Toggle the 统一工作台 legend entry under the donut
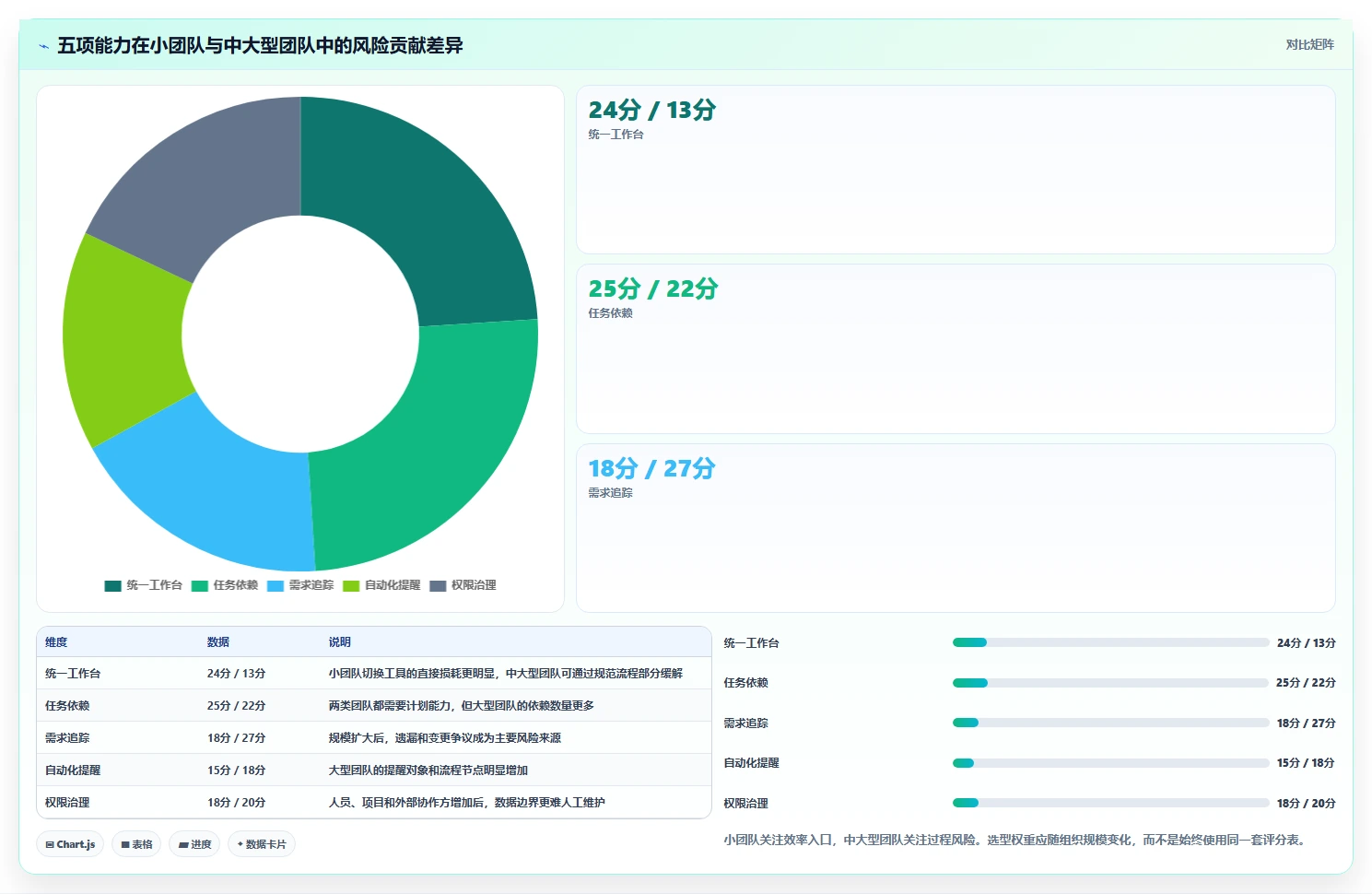Screen dimensions: 1372x894 click(x=144, y=585)
